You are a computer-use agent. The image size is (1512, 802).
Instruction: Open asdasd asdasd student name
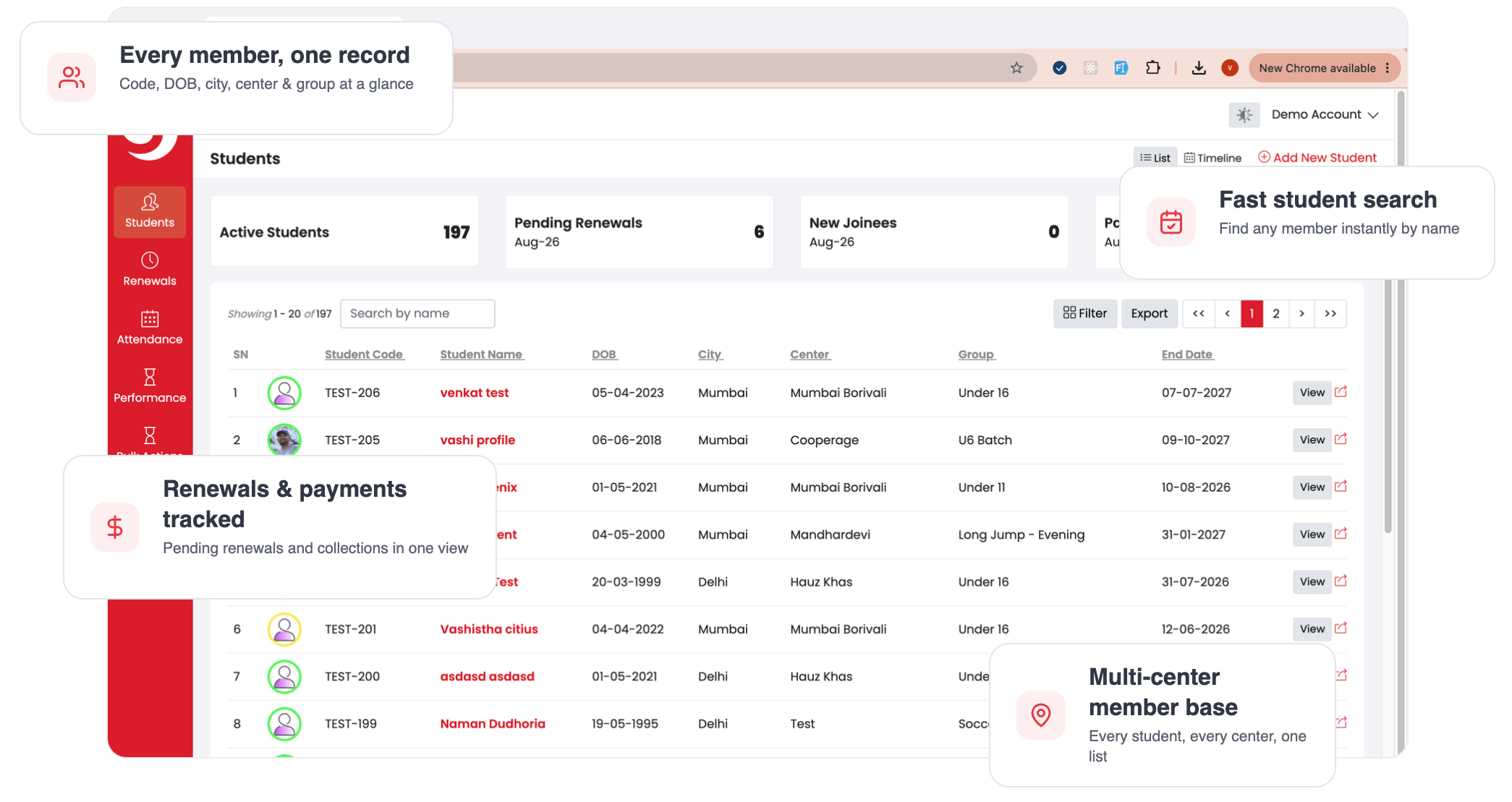pyautogui.click(x=487, y=676)
